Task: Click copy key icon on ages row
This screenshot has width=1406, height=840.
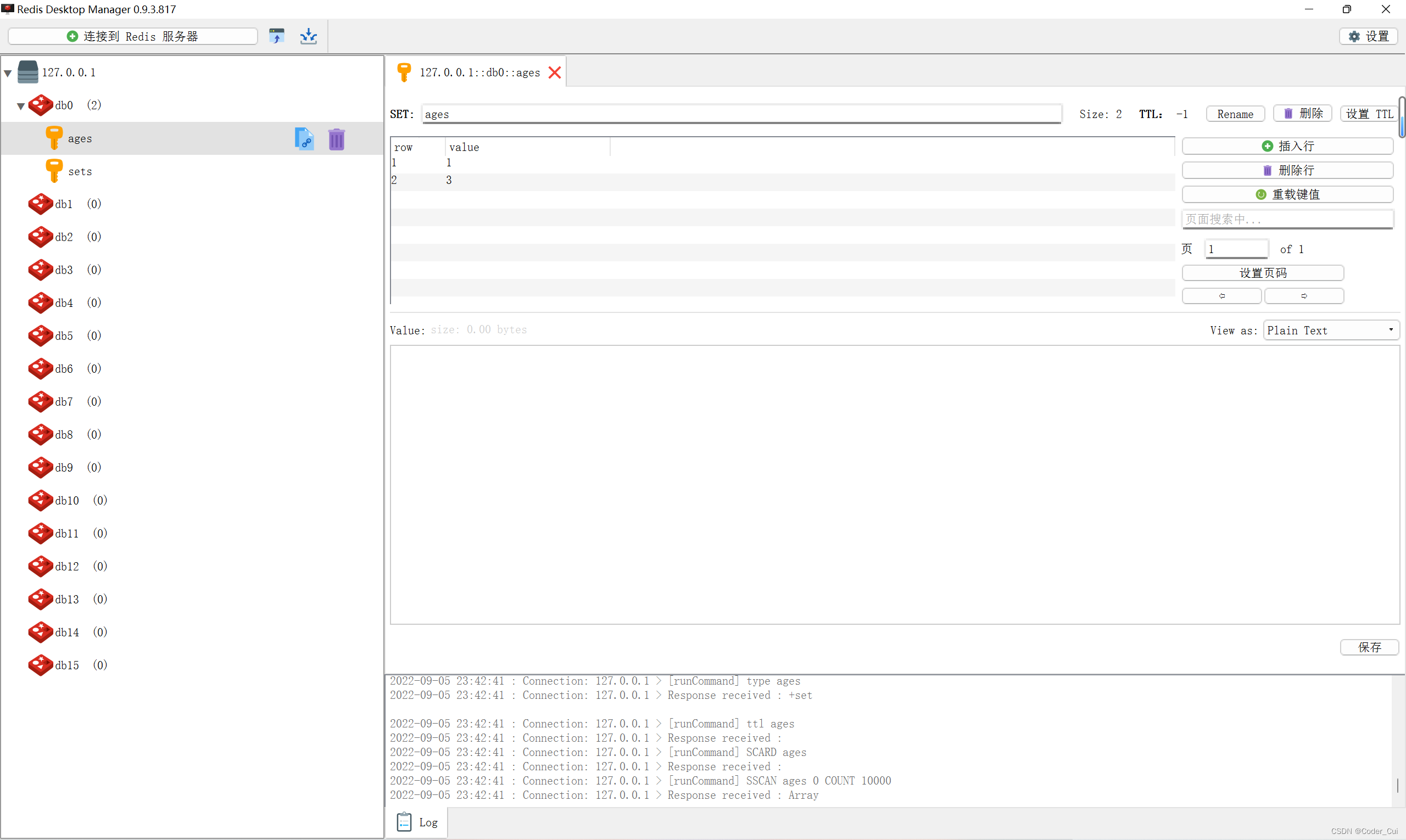Action: (x=304, y=139)
